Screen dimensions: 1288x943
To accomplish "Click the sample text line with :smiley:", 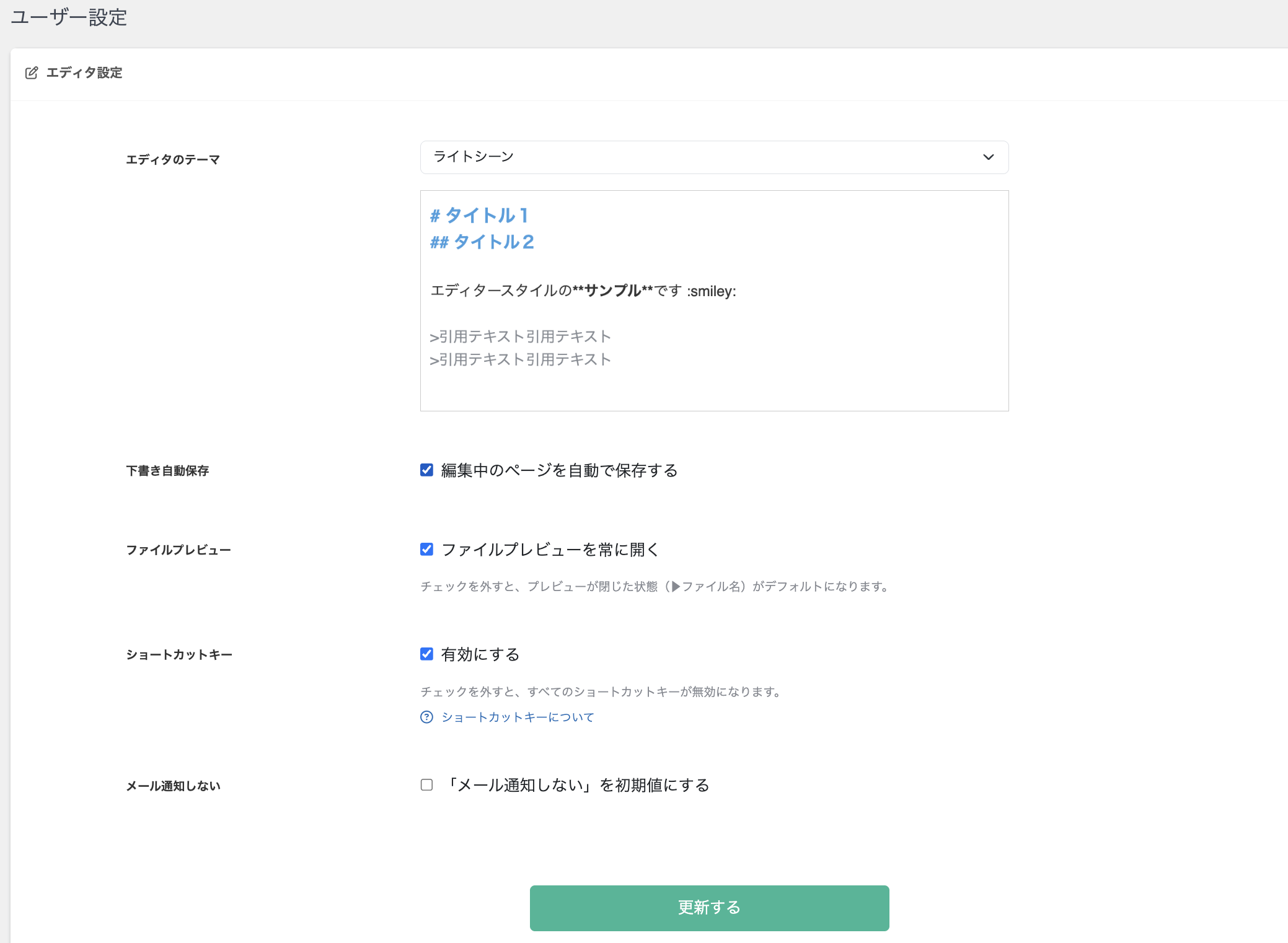I will coord(583,291).
